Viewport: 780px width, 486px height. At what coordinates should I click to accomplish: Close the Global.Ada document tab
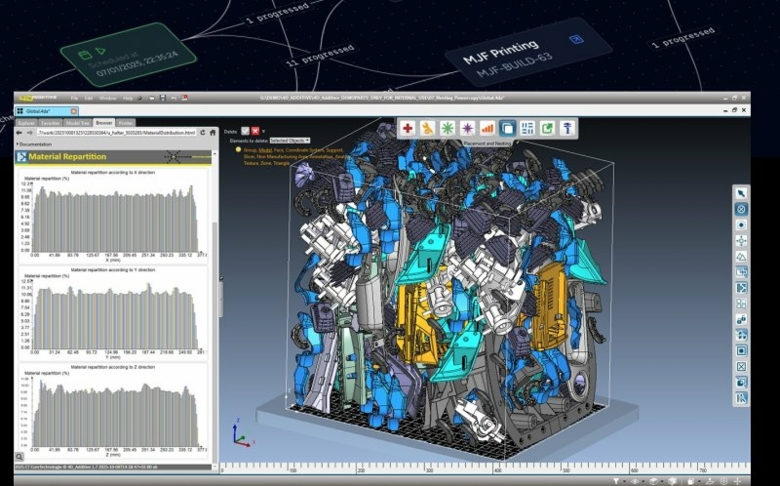coord(74,111)
